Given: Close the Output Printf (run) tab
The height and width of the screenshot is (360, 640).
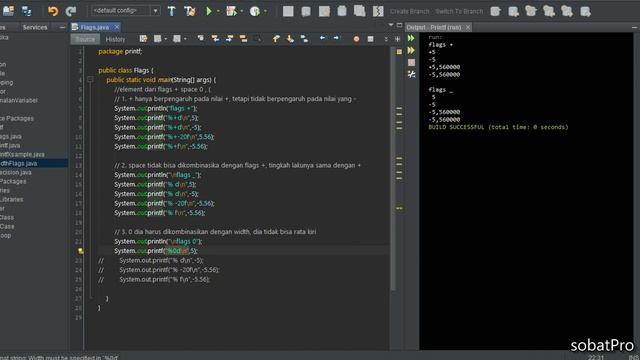Looking at the screenshot, I should [468, 27].
